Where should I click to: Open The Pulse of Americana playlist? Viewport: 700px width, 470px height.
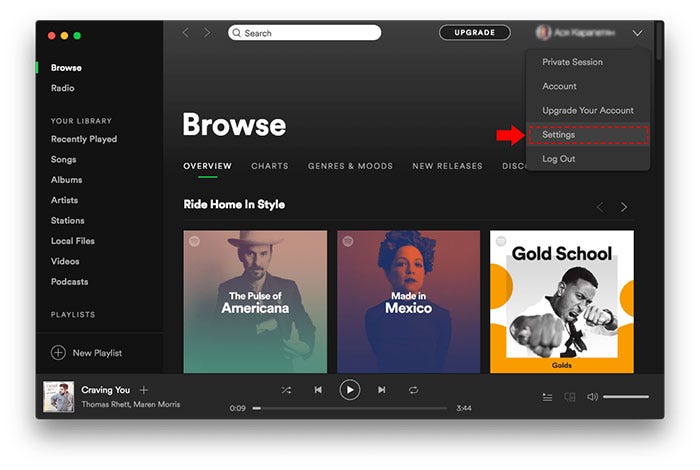point(255,301)
